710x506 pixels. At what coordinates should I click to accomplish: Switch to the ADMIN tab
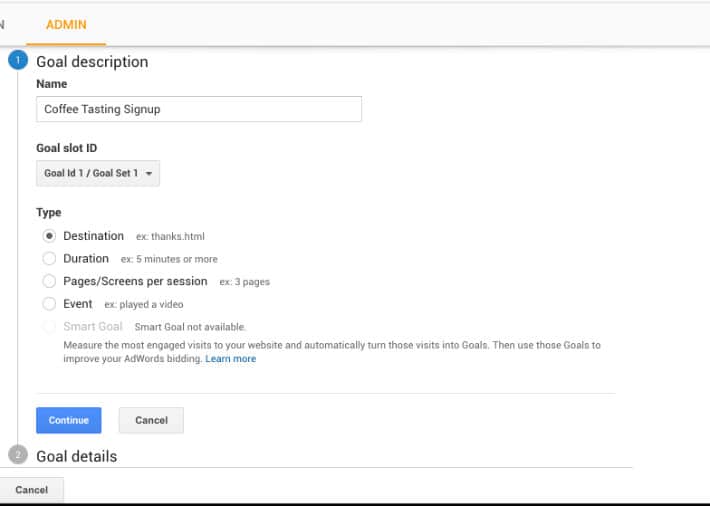pyautogui.click(x=67, y=24)
